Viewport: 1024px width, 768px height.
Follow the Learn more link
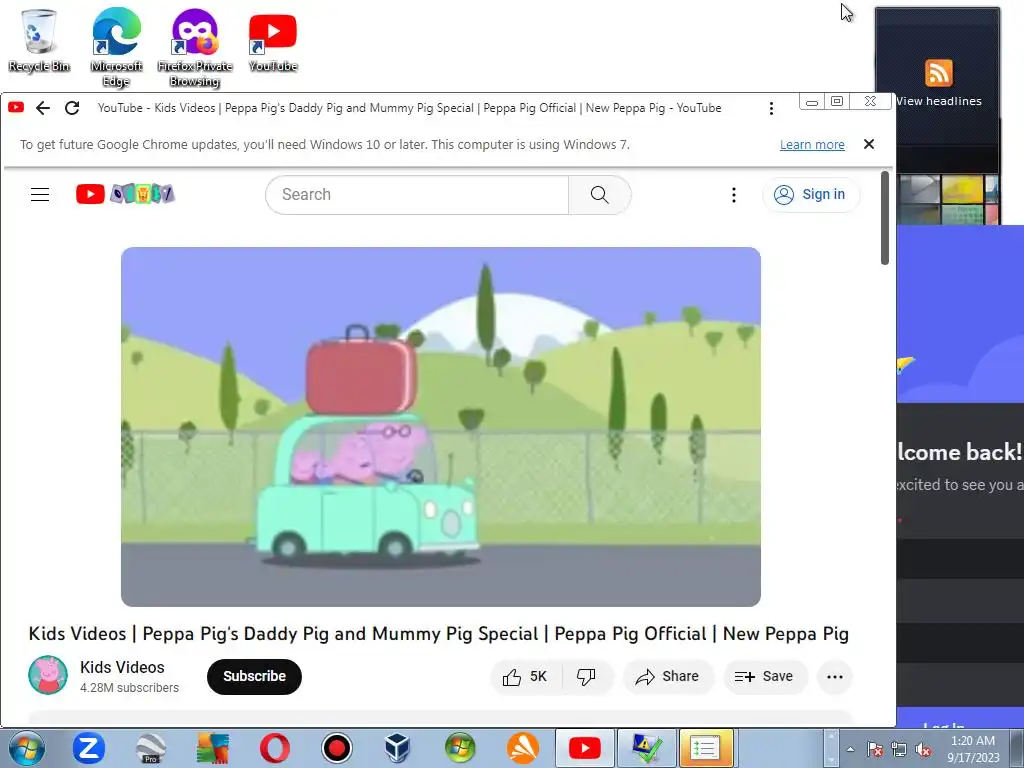click(x=812, y=145)
